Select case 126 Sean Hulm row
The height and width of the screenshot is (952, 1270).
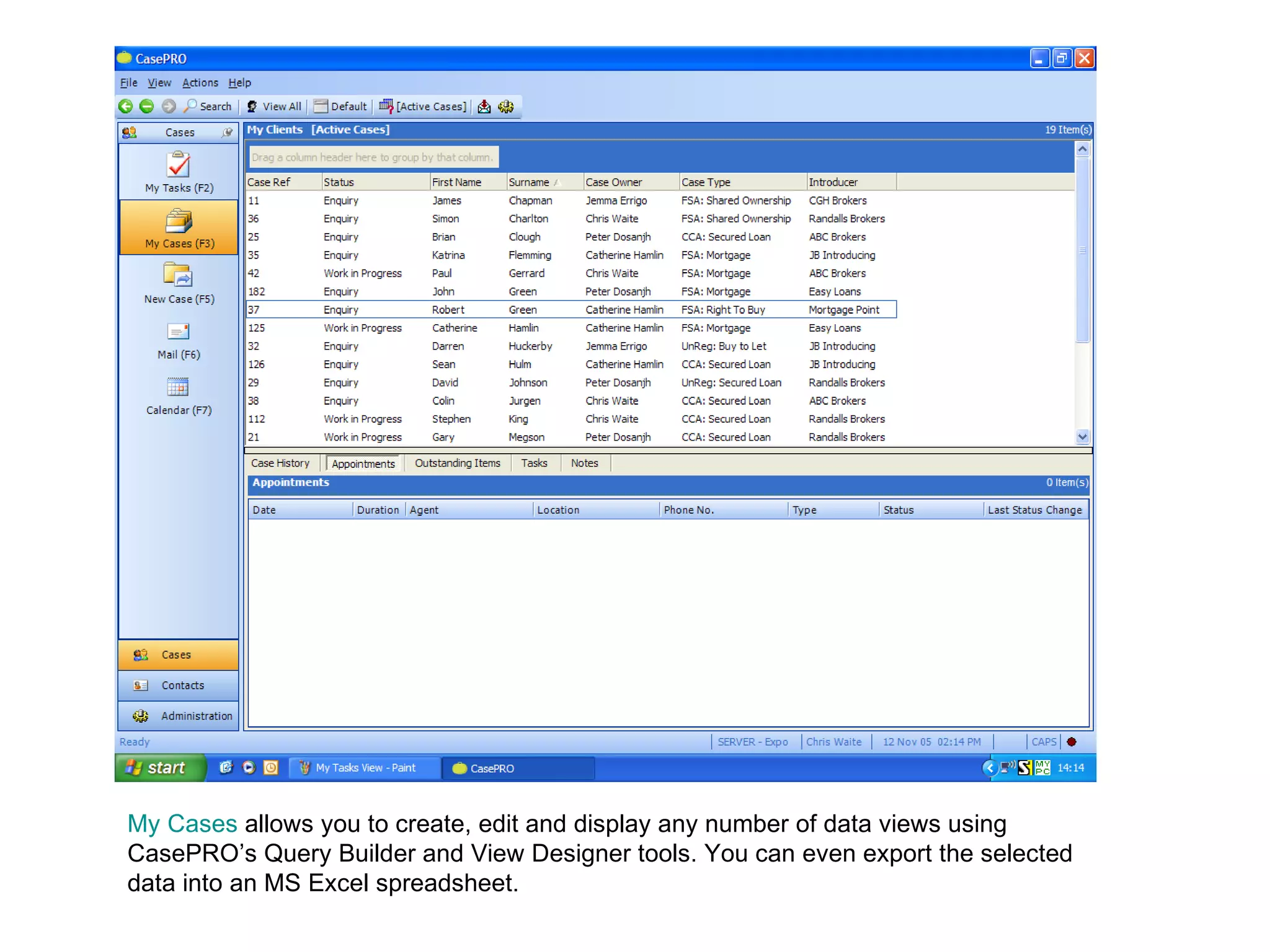[x=571, y=364]
